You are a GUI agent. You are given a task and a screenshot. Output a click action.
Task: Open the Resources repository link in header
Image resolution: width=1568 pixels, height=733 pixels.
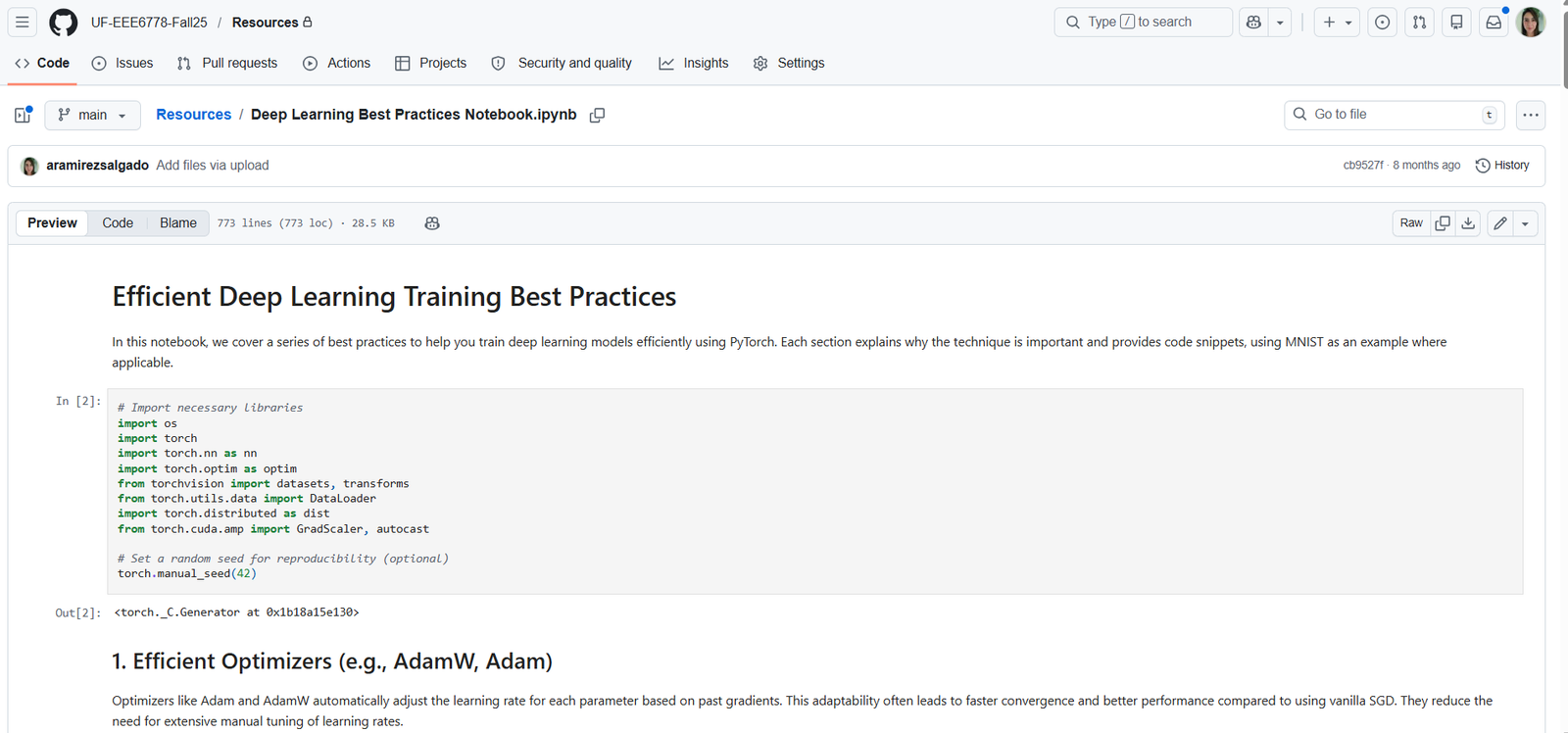coord(265,22)
